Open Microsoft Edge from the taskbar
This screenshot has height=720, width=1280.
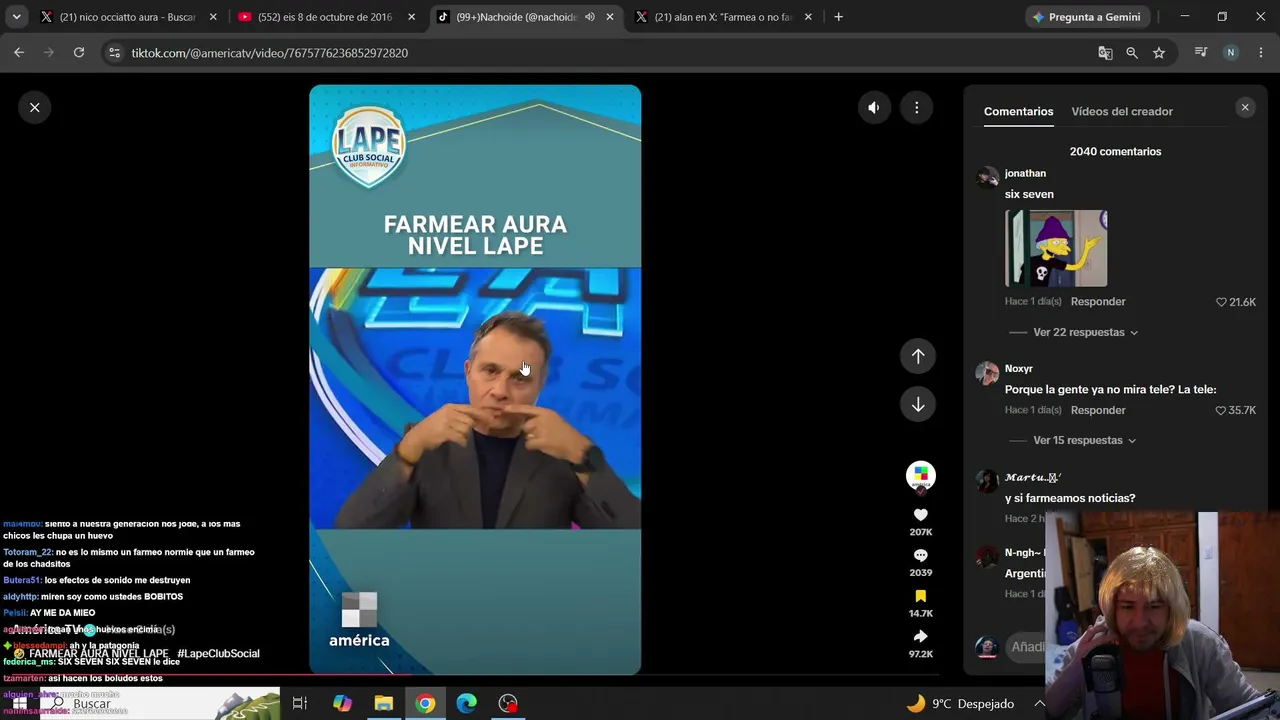[467, 703]
